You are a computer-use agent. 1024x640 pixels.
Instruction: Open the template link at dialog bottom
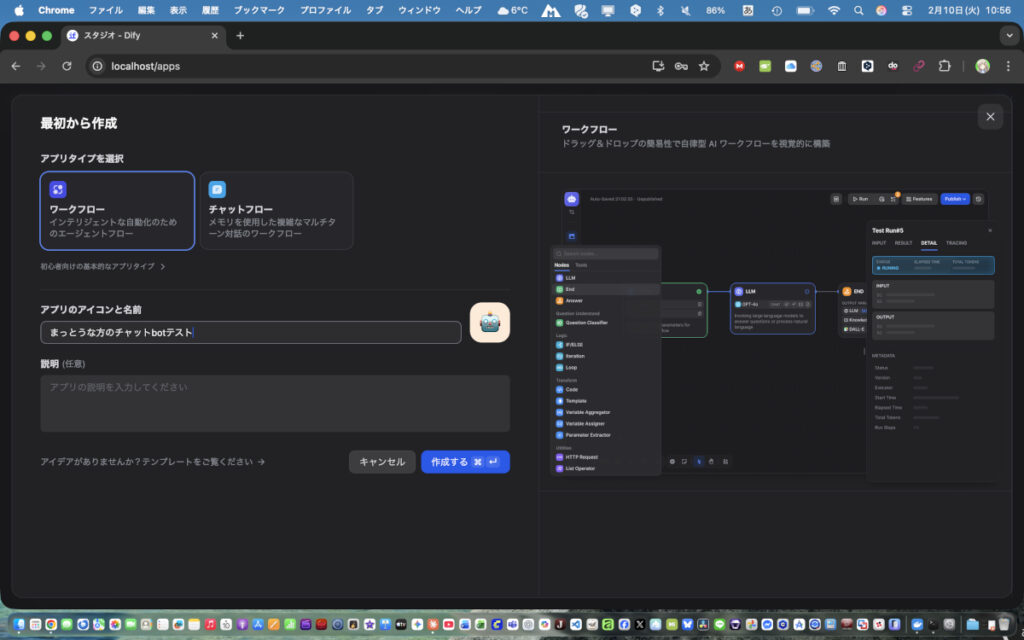tap(153, 462)
